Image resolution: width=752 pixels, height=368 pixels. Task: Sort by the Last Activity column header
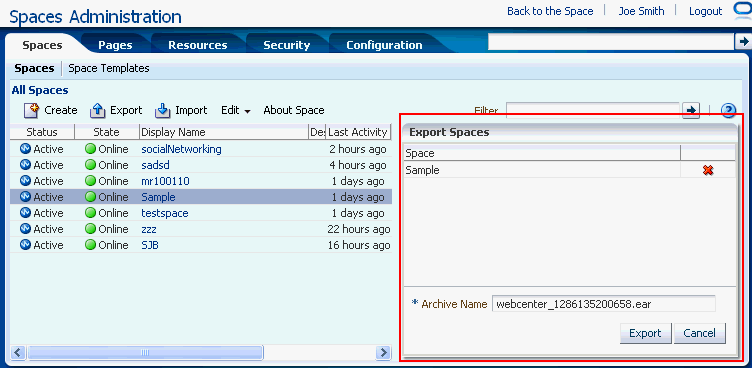pos(358,132)
